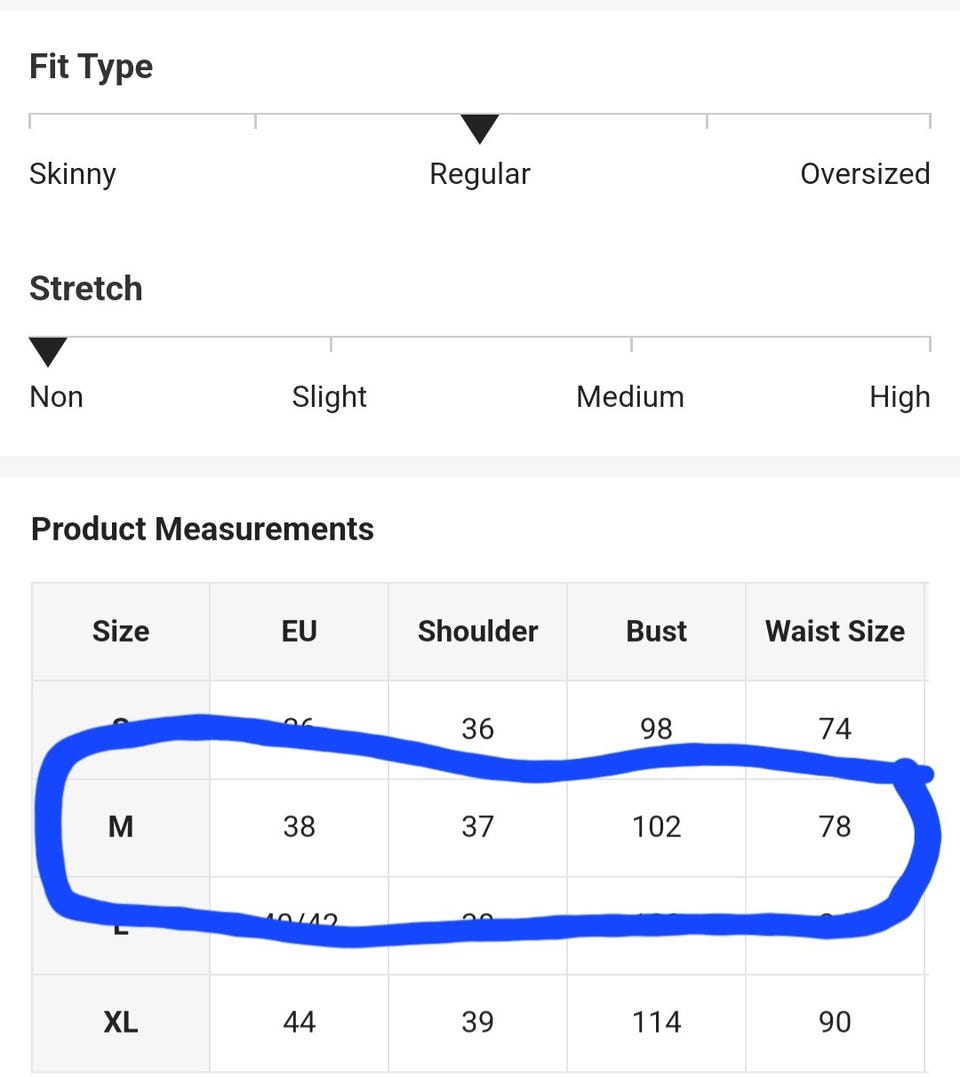The image size is (960, 1077).
Task: Click the waist value 78 for M
Action: pos(835,827)
